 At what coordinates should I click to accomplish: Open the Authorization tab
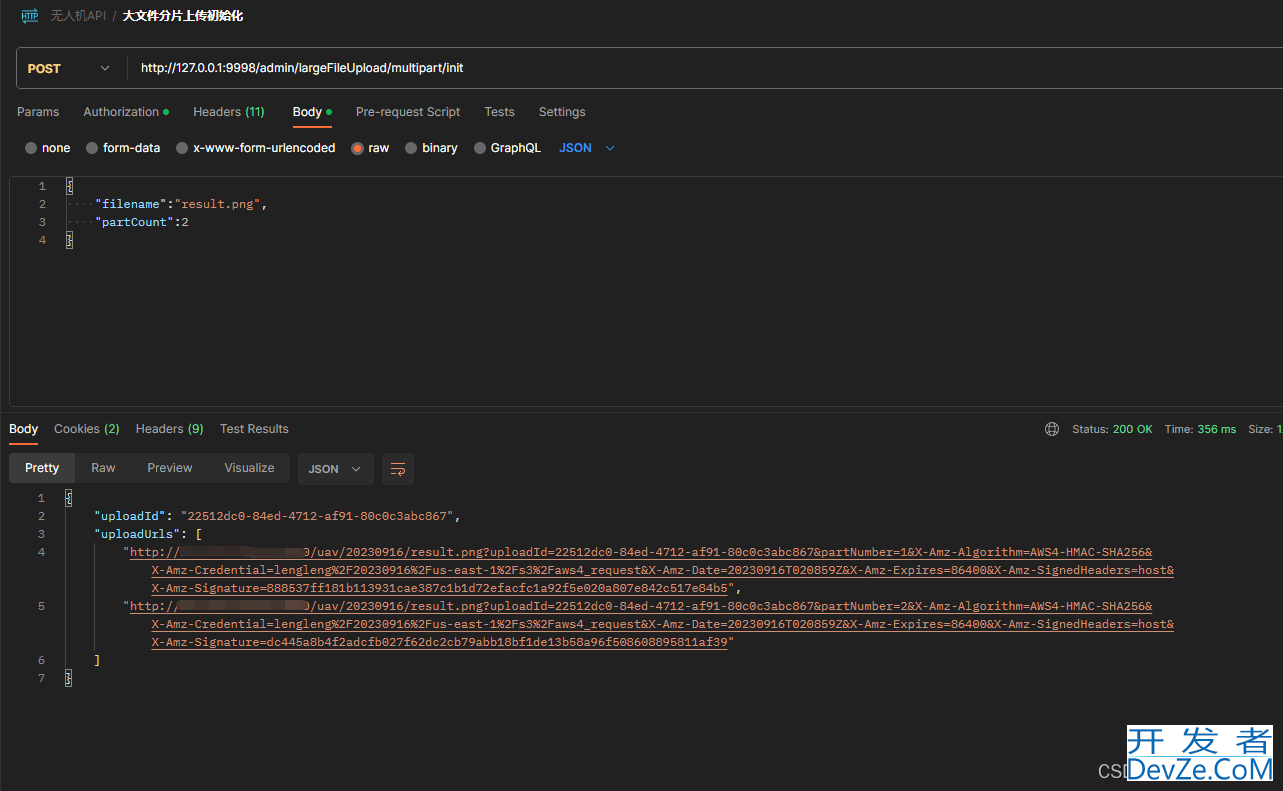[x=126, y=112]
